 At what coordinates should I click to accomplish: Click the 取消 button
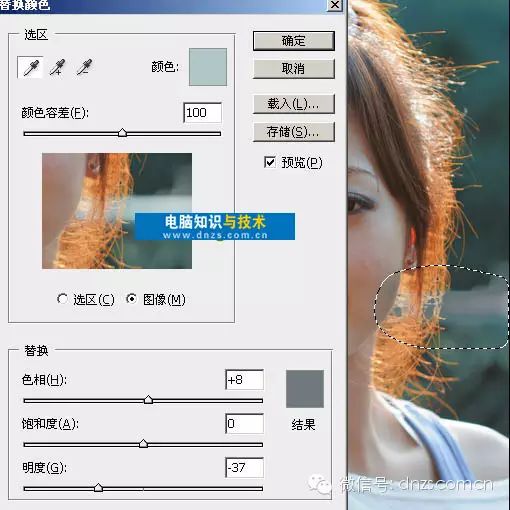click(294, 69)
